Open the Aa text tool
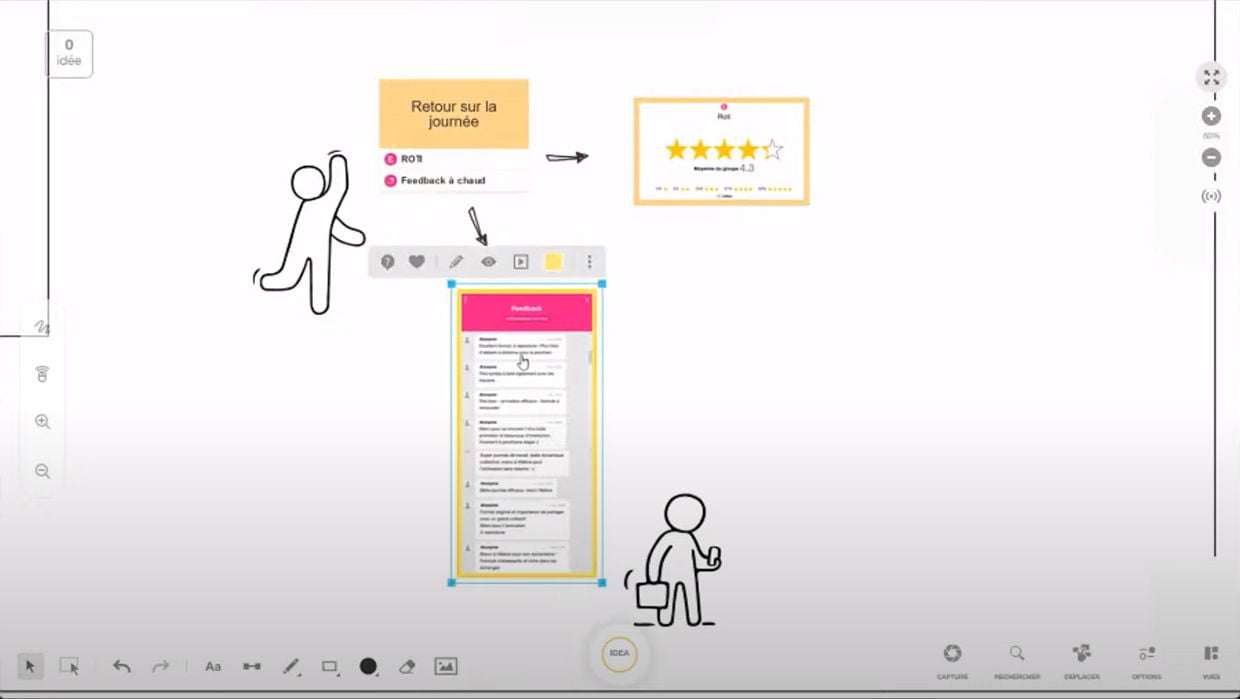 tap(213, 666)
